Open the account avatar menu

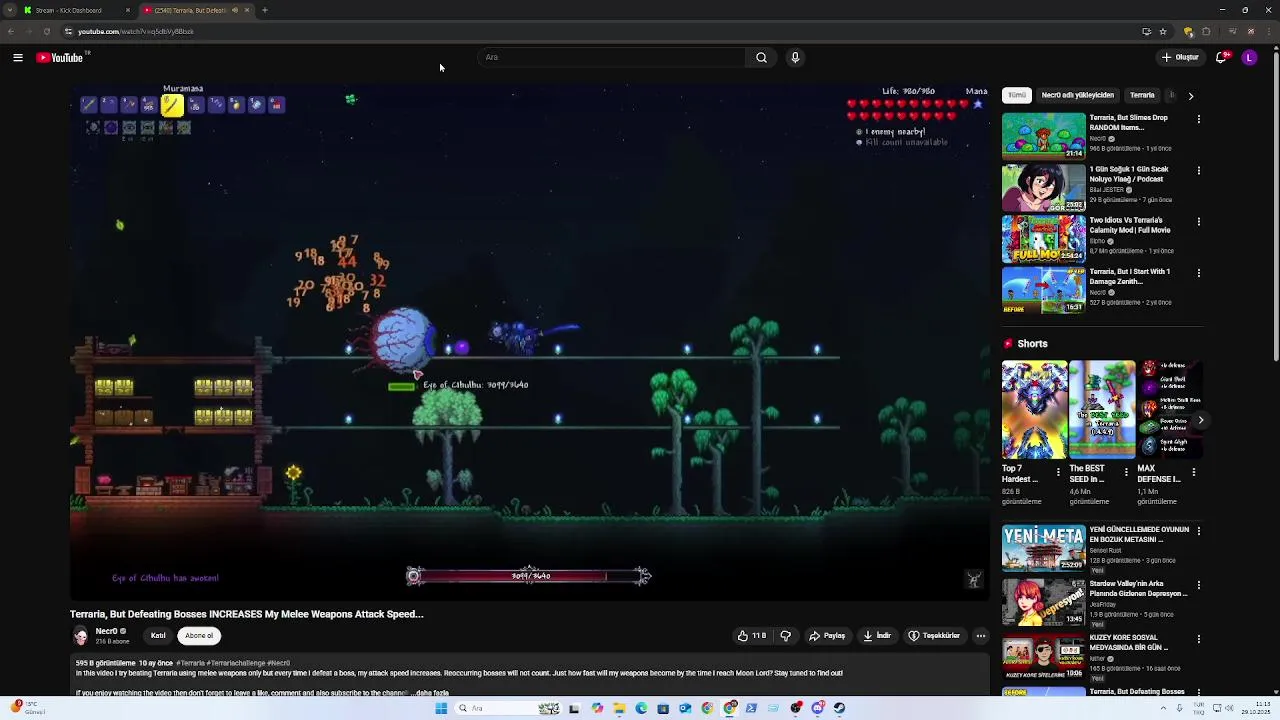point(1249,57)
